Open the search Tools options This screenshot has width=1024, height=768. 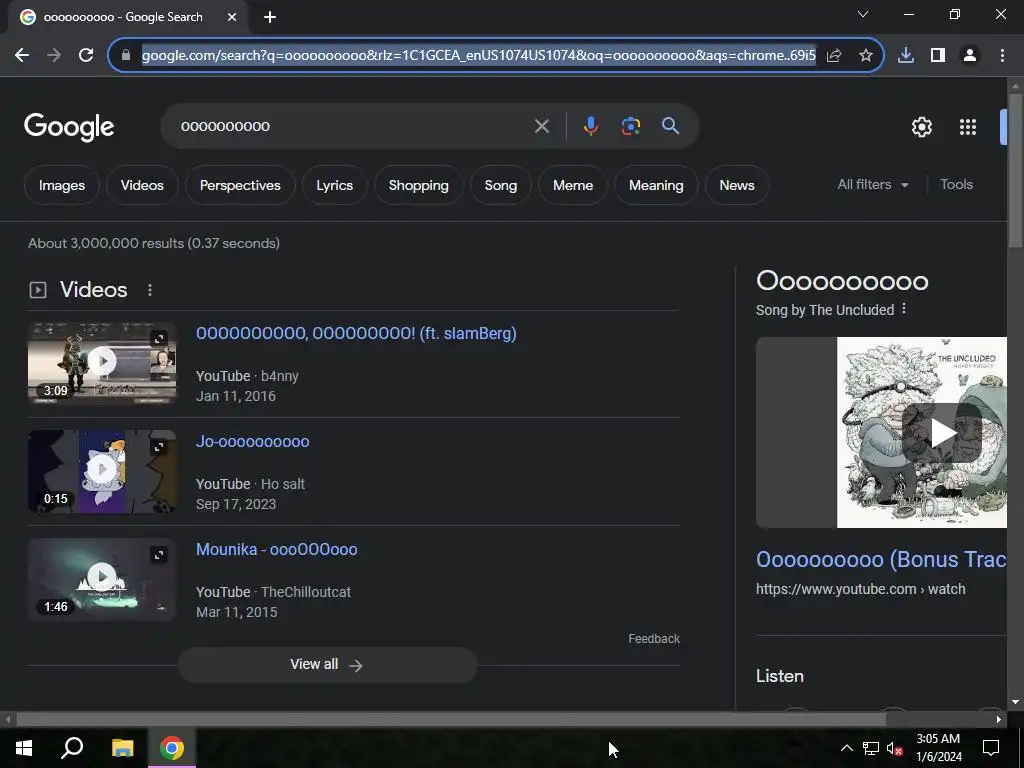click(x=956, y=185)
